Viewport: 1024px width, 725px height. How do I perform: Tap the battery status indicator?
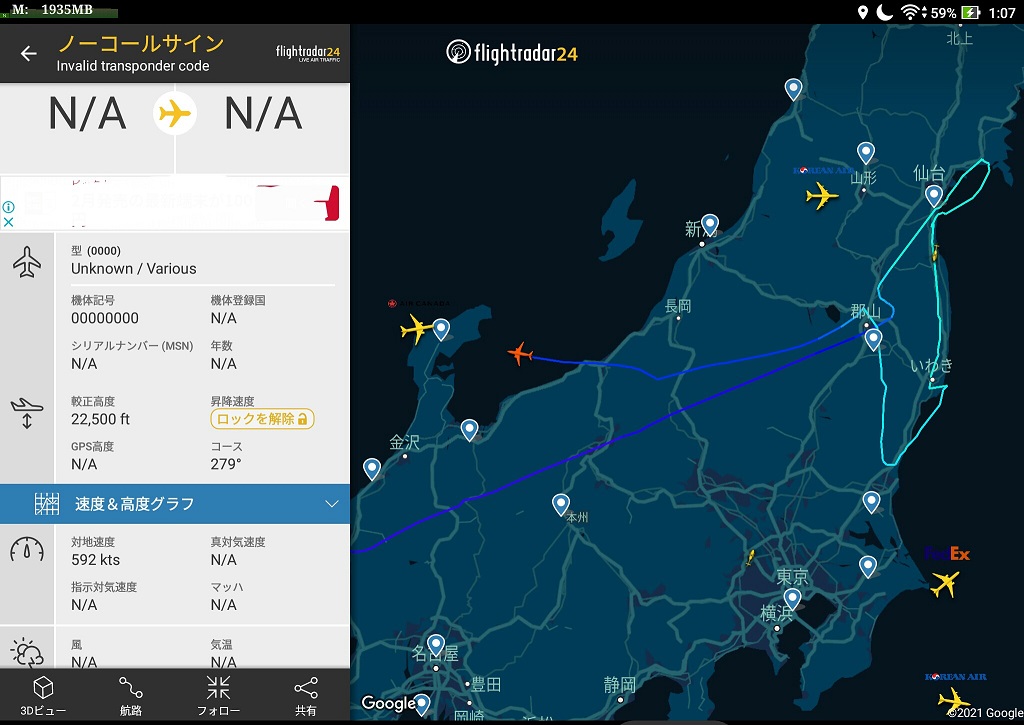(x=971, y=12)
